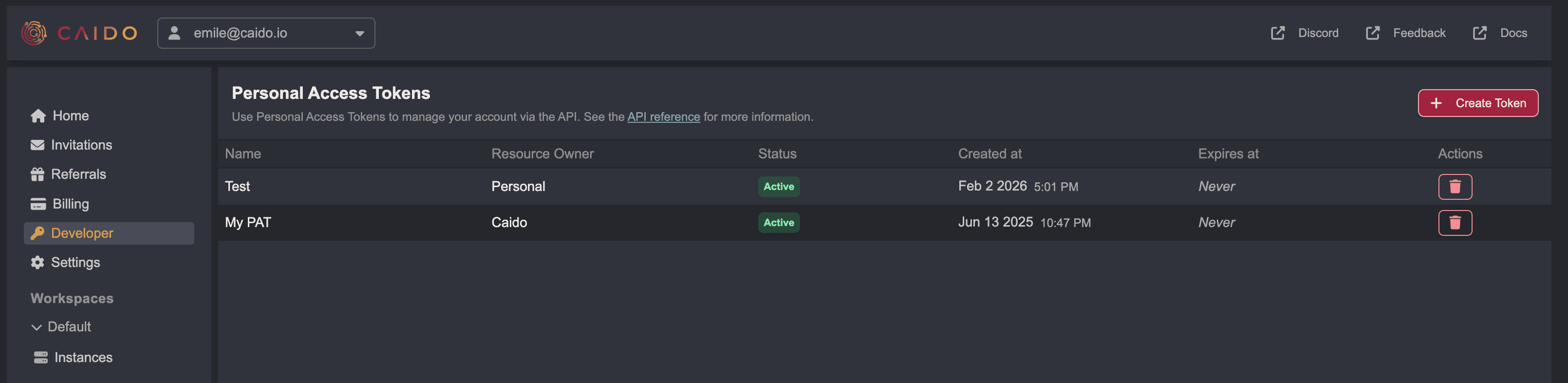Click the Created at column header

989,153
